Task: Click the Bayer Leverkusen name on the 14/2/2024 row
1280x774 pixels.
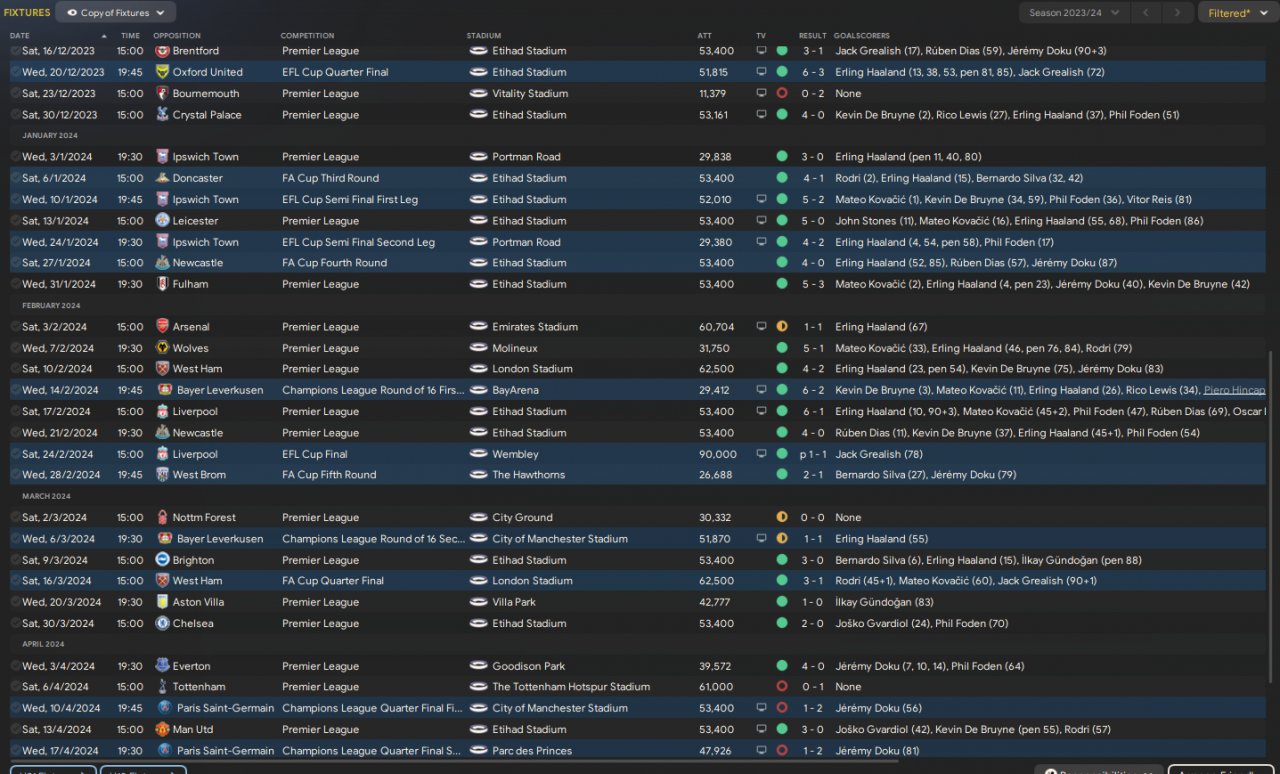Action: (220, 390)
